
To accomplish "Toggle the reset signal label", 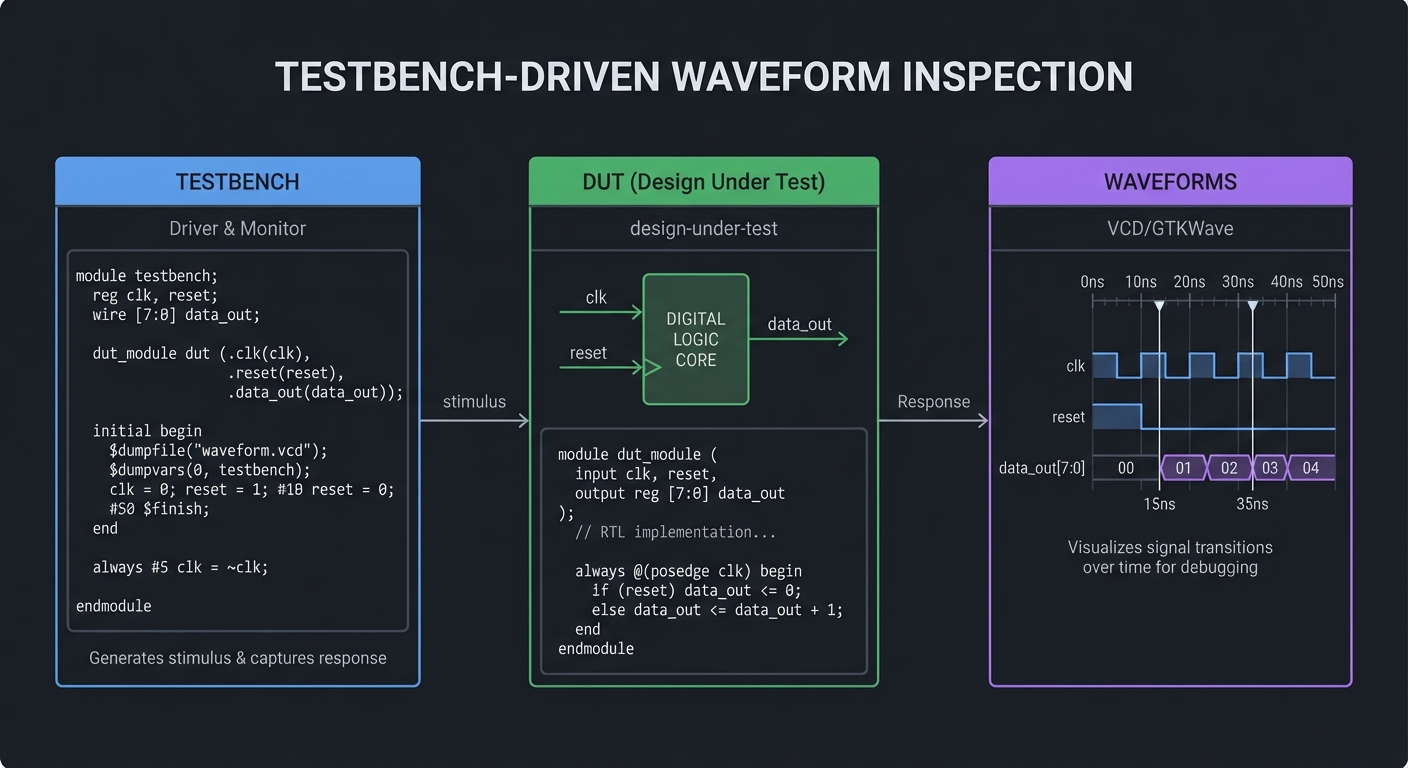I will (x=1068, y=417).
